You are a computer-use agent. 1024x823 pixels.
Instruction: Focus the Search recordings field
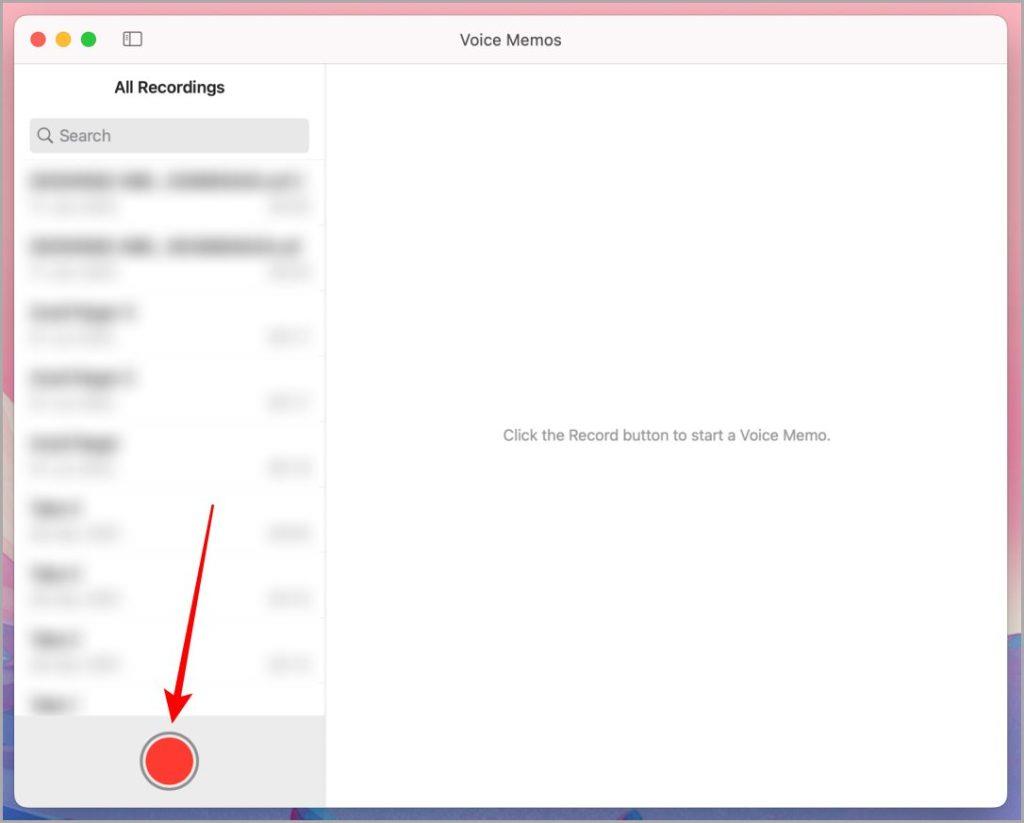tap(169, 136)
